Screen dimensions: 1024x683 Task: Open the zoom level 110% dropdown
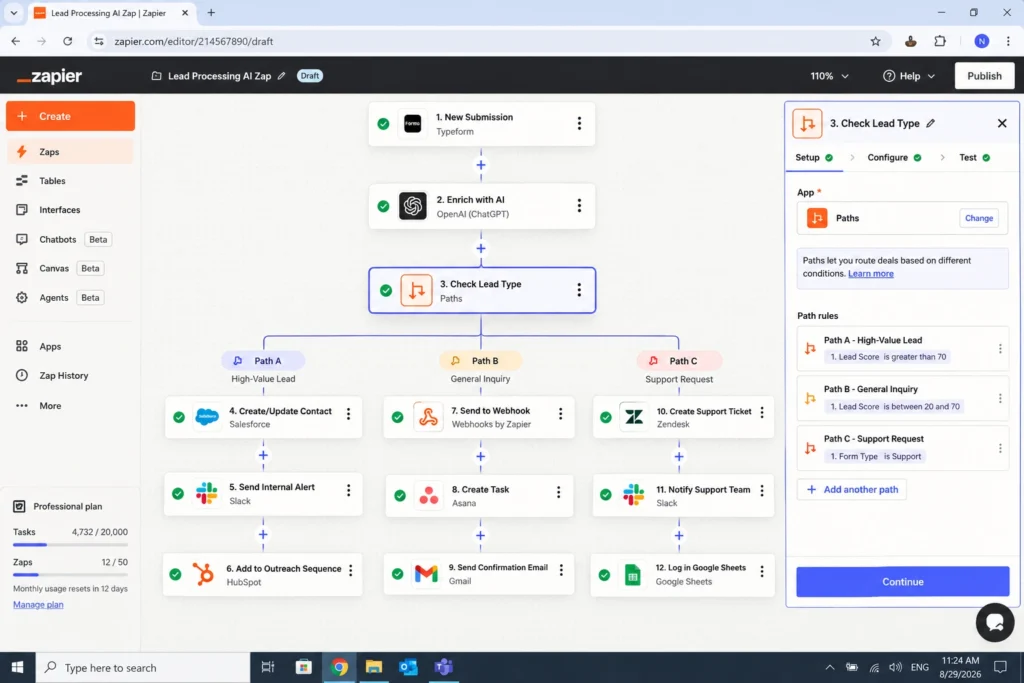829,76
